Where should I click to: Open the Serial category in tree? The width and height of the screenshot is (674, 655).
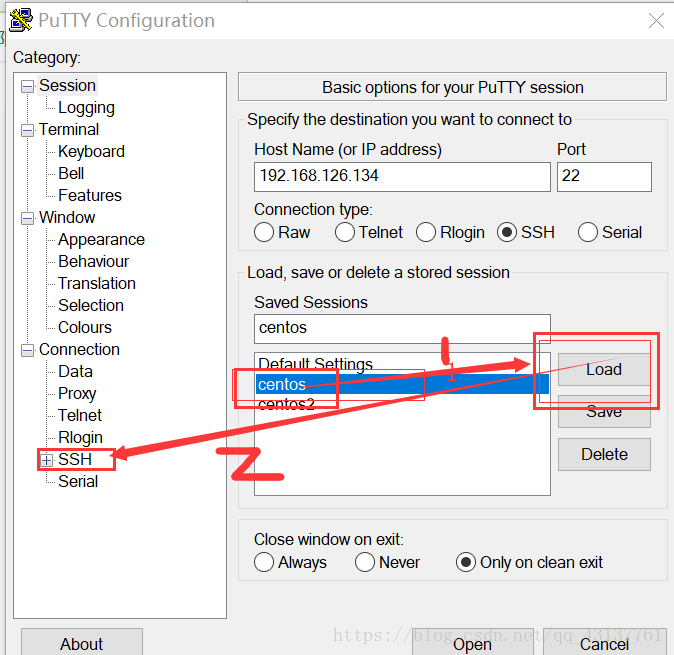click(78, 481)
